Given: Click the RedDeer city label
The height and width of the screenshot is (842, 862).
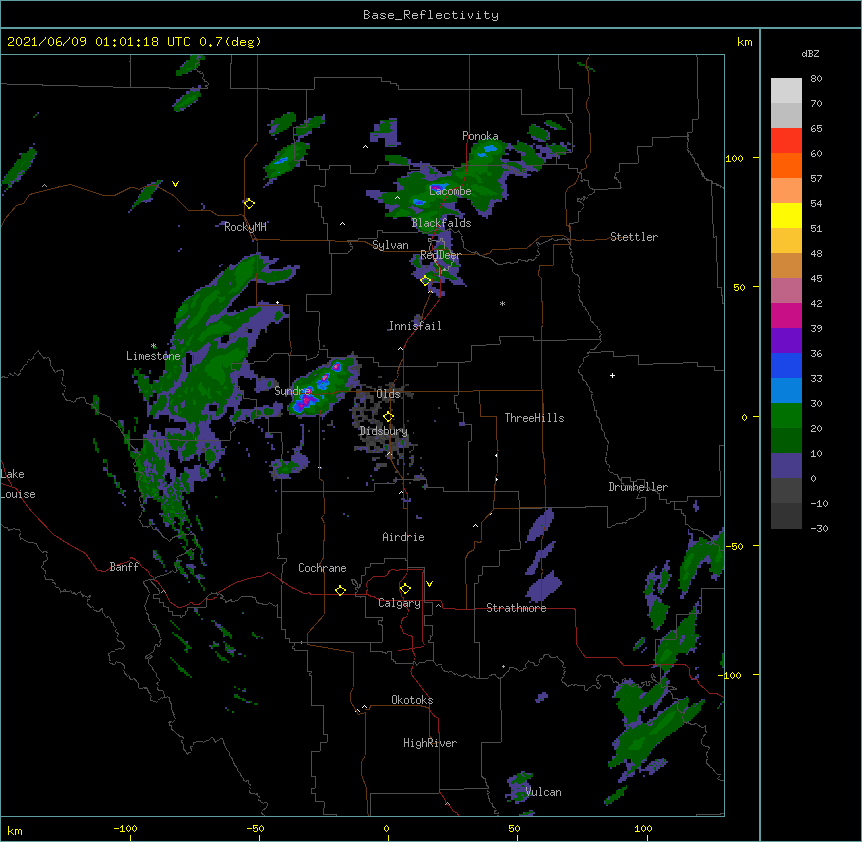Looking at the screenshot, I should coord(440,255).
